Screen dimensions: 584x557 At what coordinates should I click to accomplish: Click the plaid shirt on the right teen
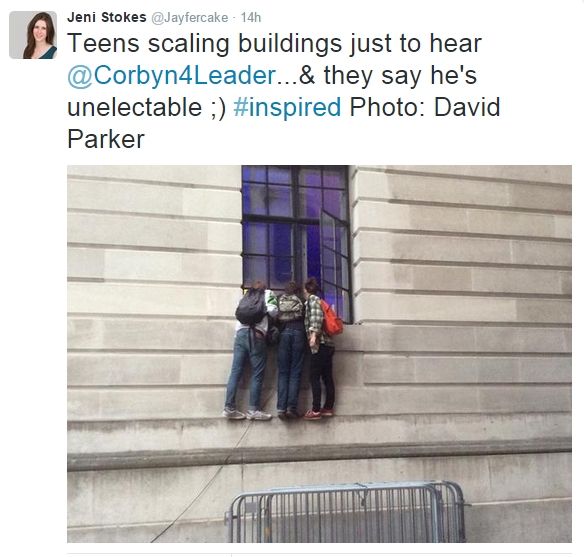316,320
